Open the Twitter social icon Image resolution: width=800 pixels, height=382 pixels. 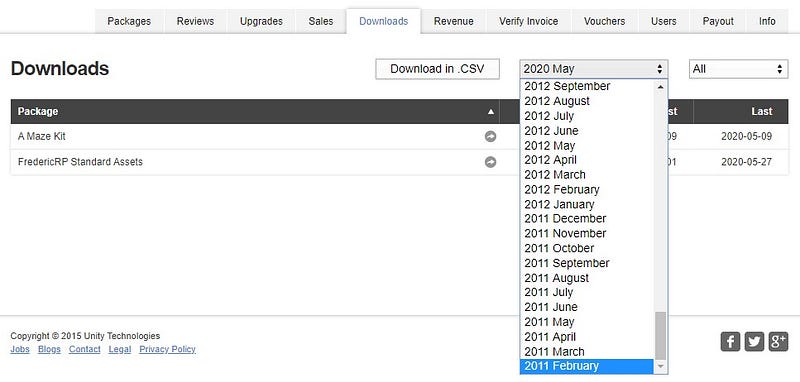click(x=754, y=342)
